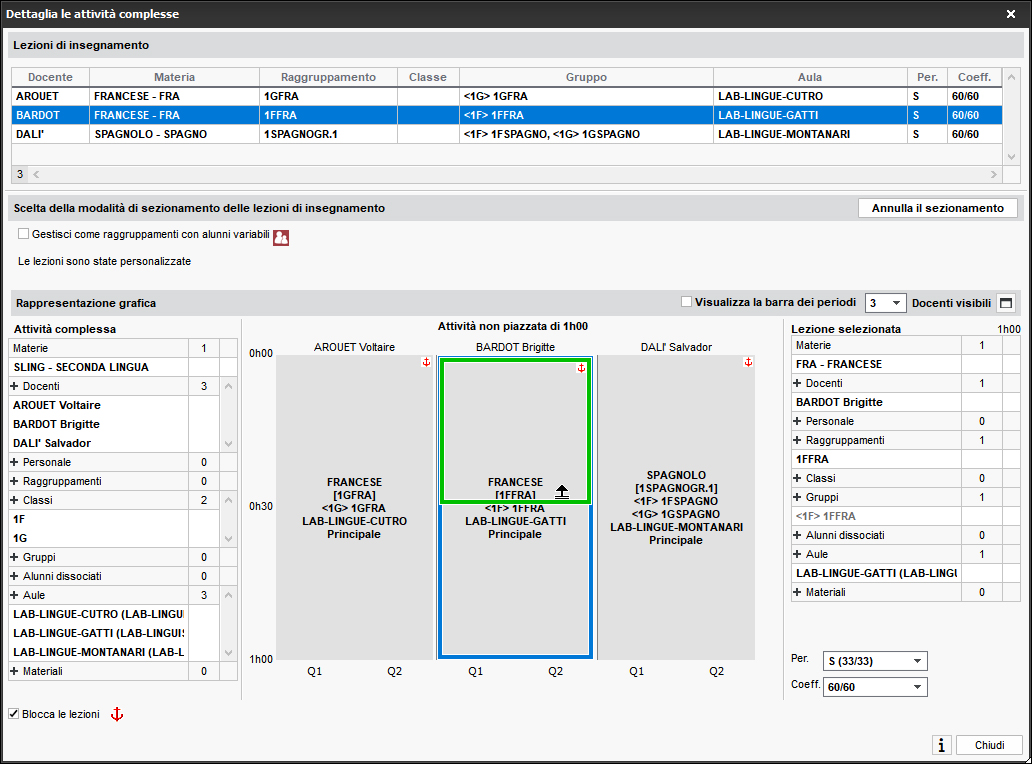Screen dimensions: 1032x764
Task: Uncheck the Blocca le lezioni checkbox
Action: click(14, 714)
